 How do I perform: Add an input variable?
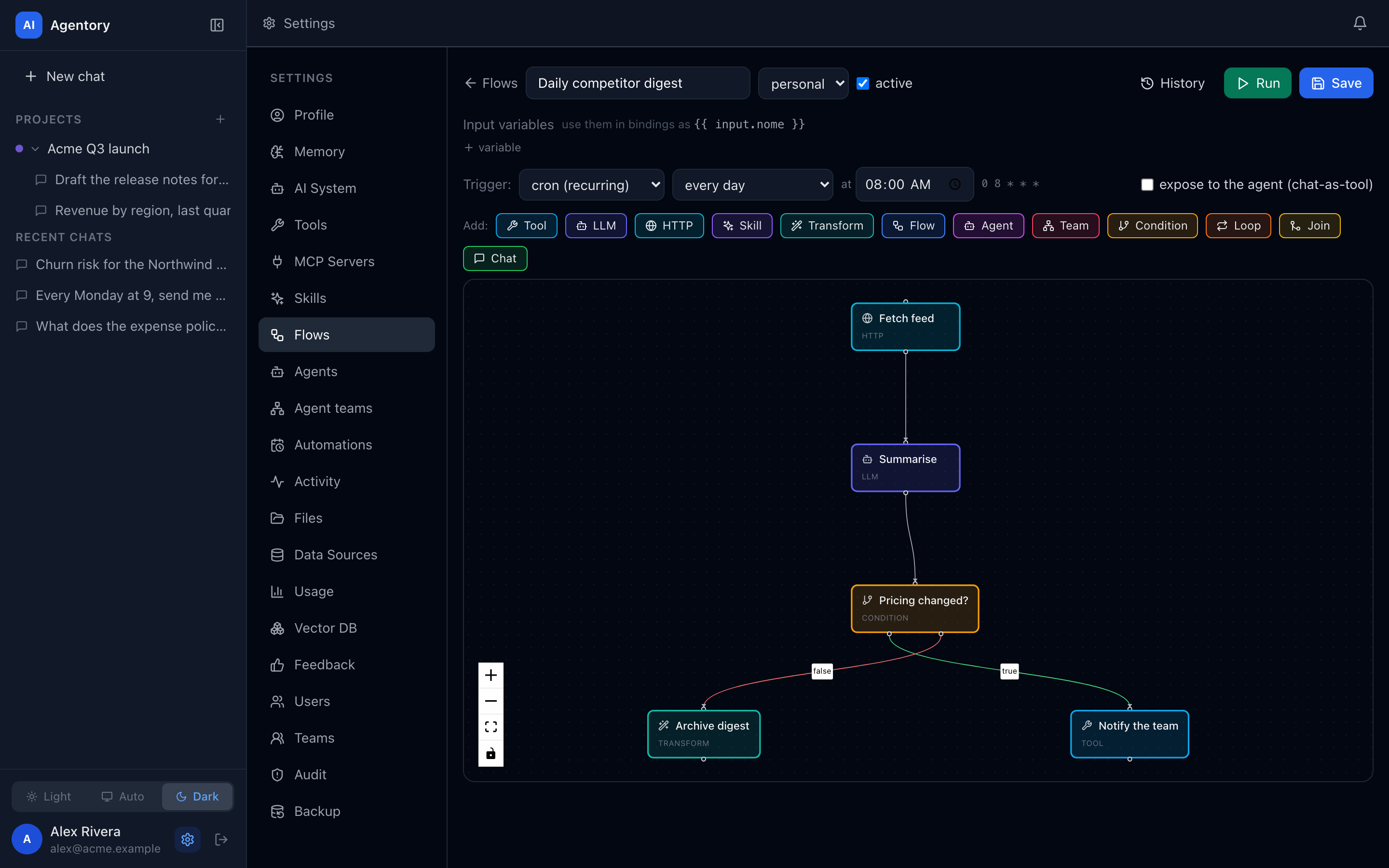click(492, 148)
